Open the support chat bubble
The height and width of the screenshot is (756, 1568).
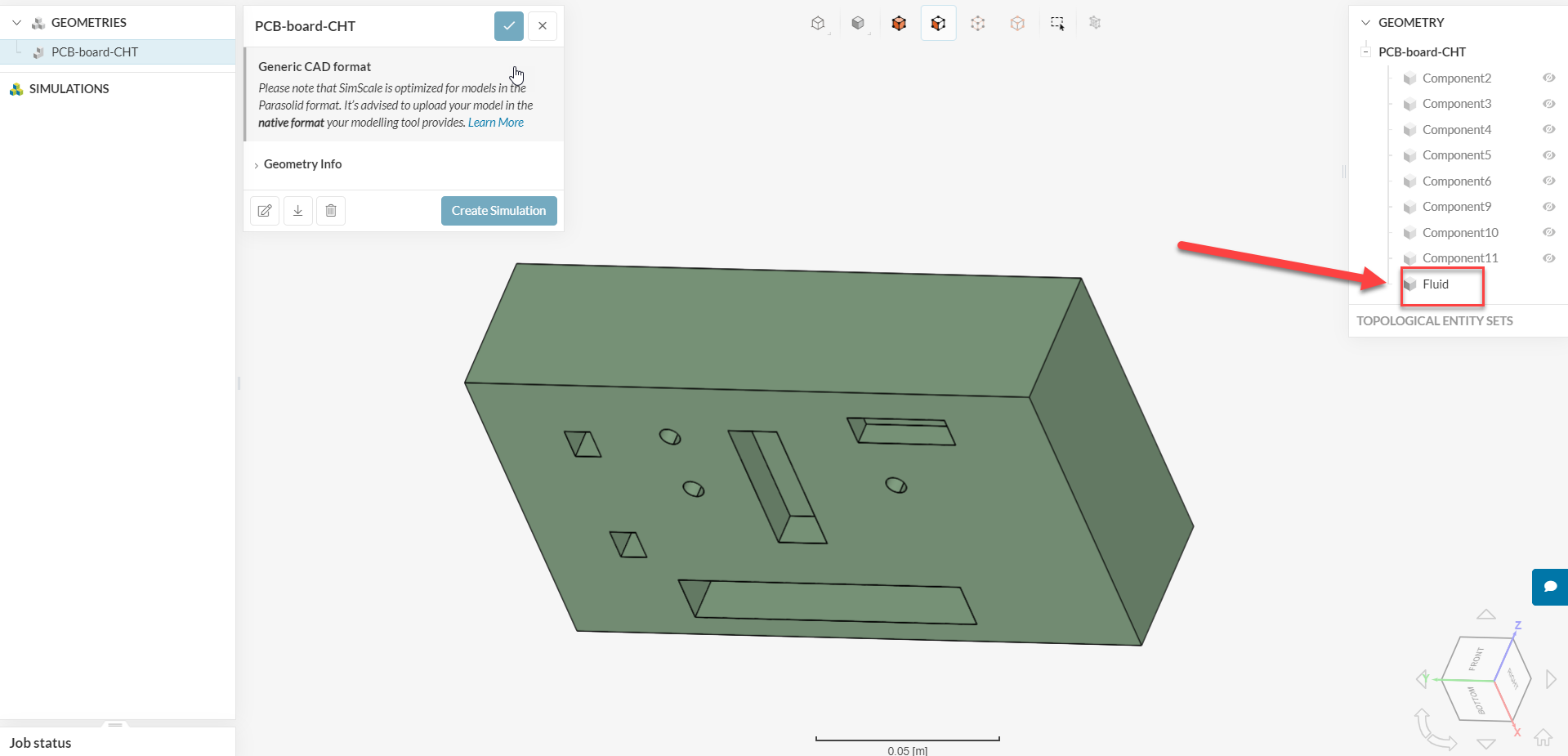tap(1550, 587)
